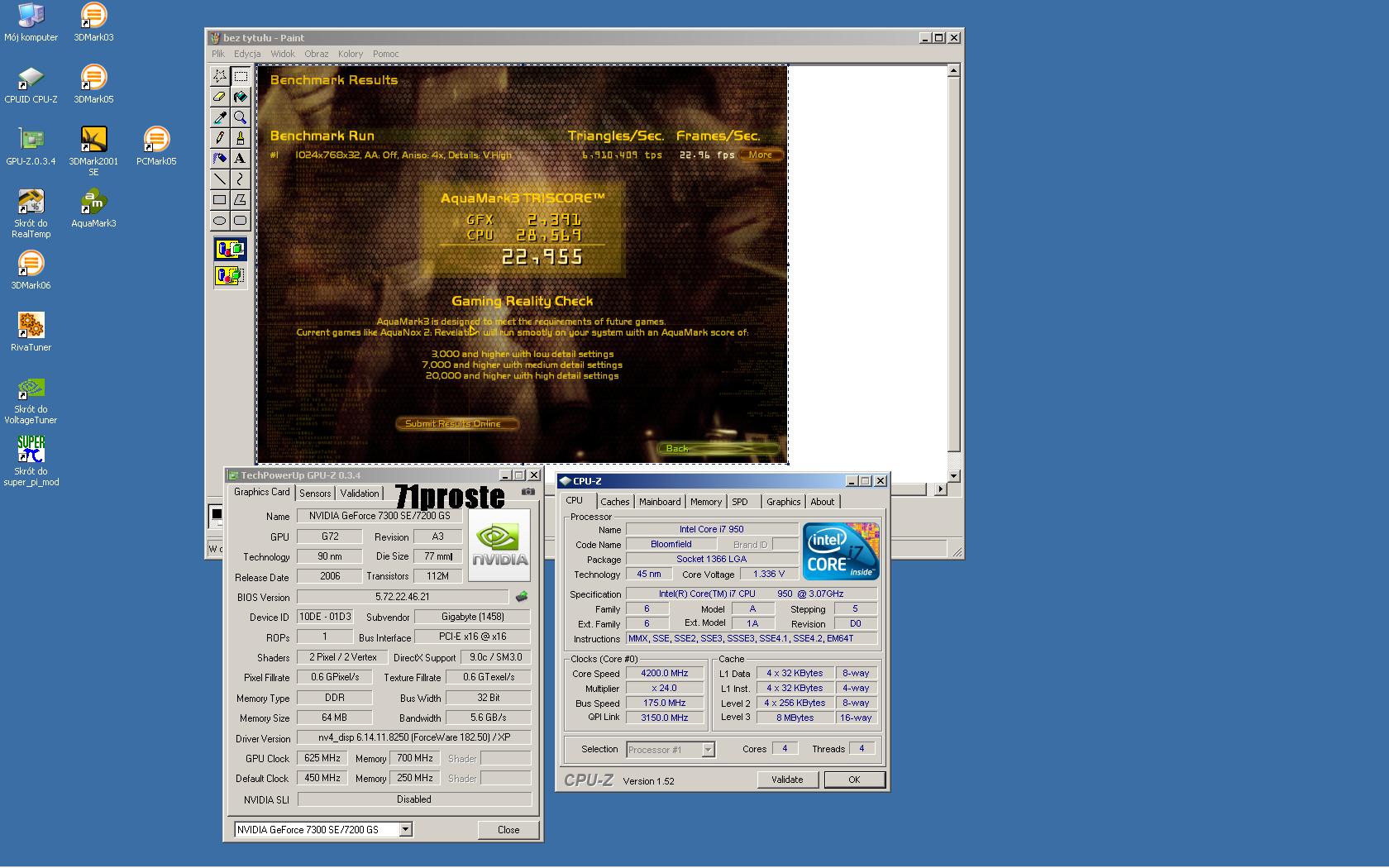Image resolution: width=1389 pixels, height=868 pixels.
Task: Click the OK button in CPU-Z
Action: tap(854, 780)
